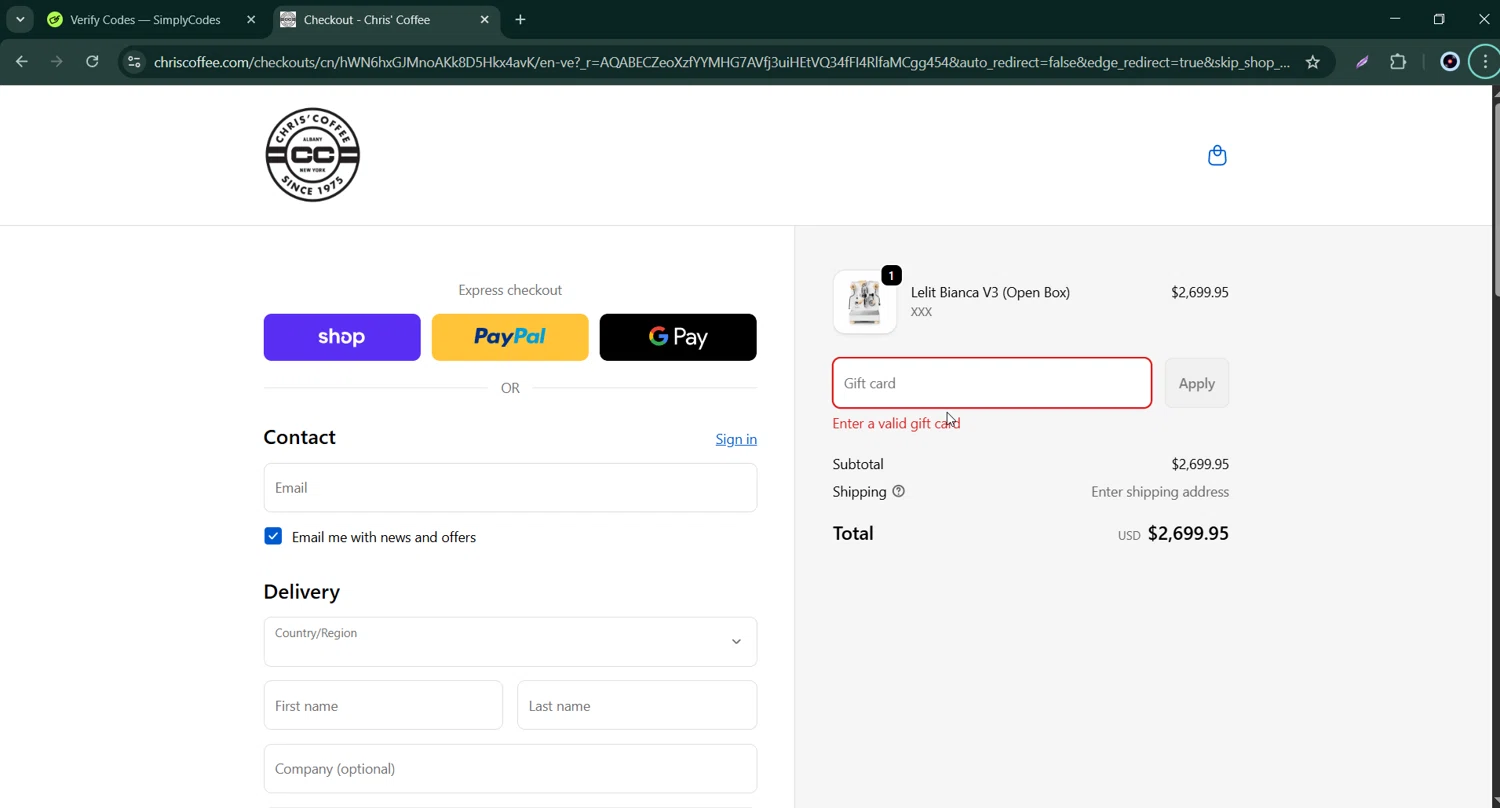Focus the Gift card input field
This screenshot has width=1500, height=808.
(992, 383)
